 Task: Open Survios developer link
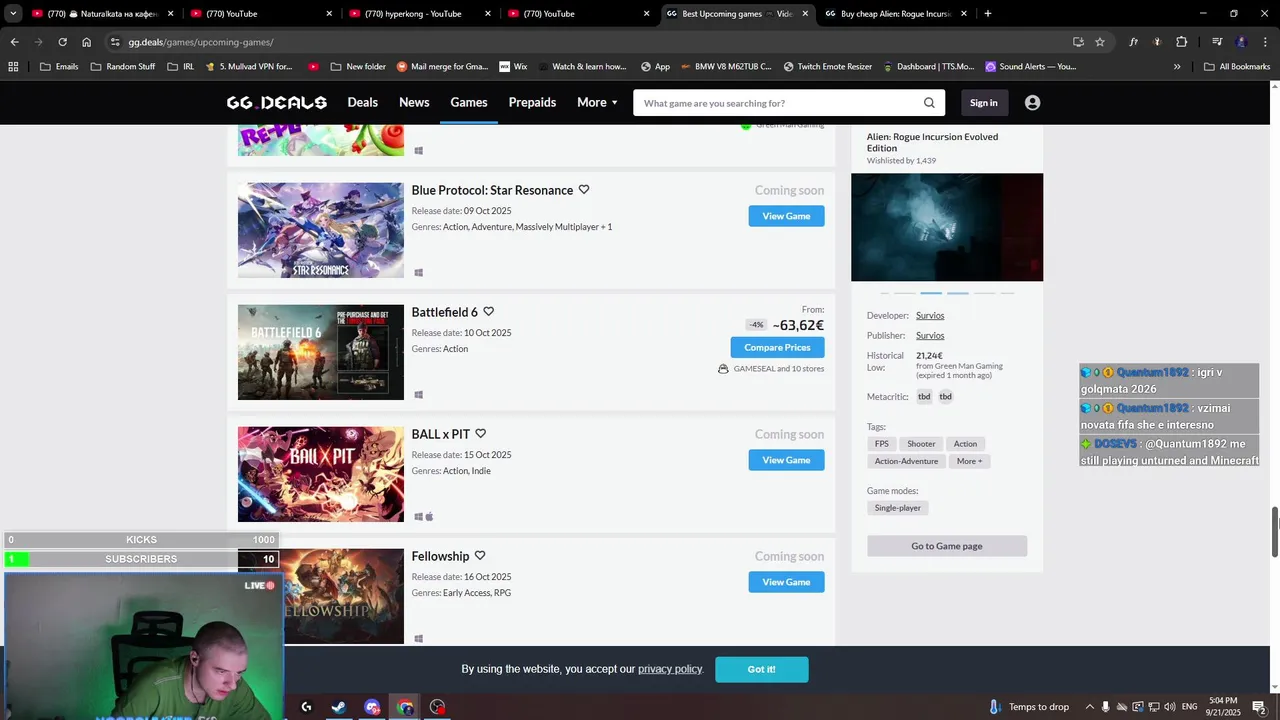click(x=930, y=316)
